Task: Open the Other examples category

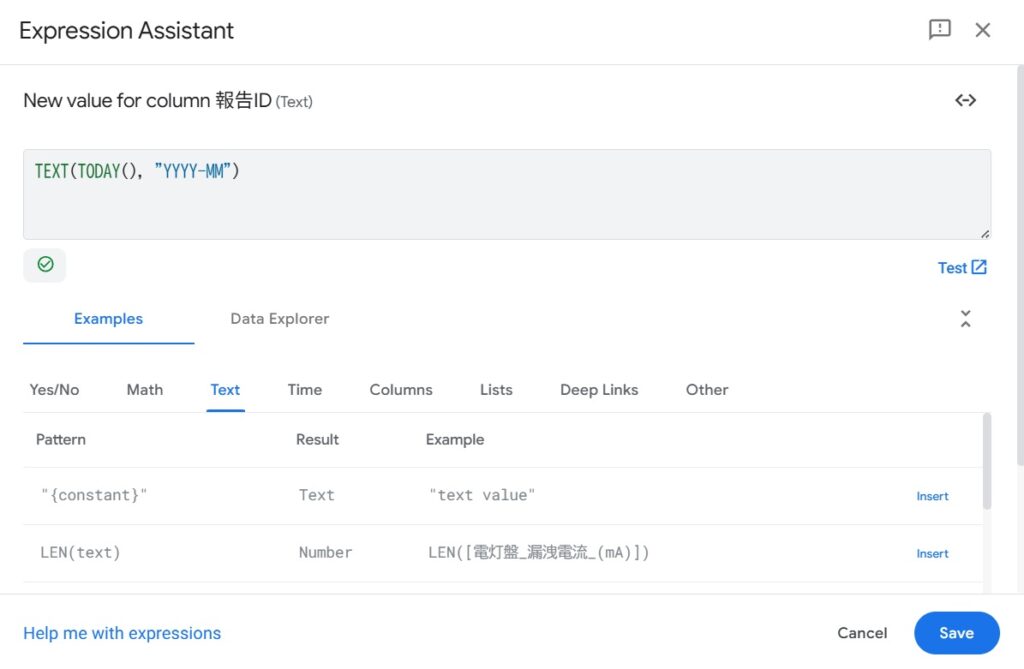Action: coord(707,390)
